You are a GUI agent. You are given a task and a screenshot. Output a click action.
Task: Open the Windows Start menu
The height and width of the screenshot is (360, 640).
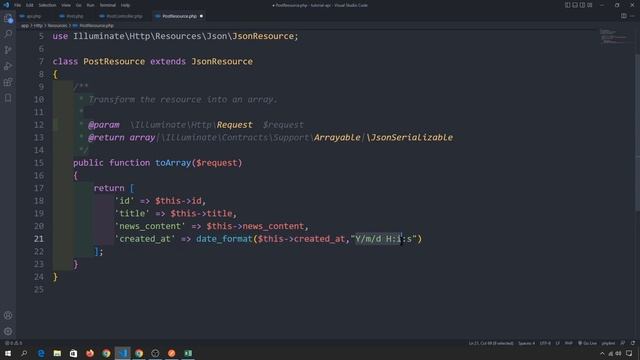point(8,353)
